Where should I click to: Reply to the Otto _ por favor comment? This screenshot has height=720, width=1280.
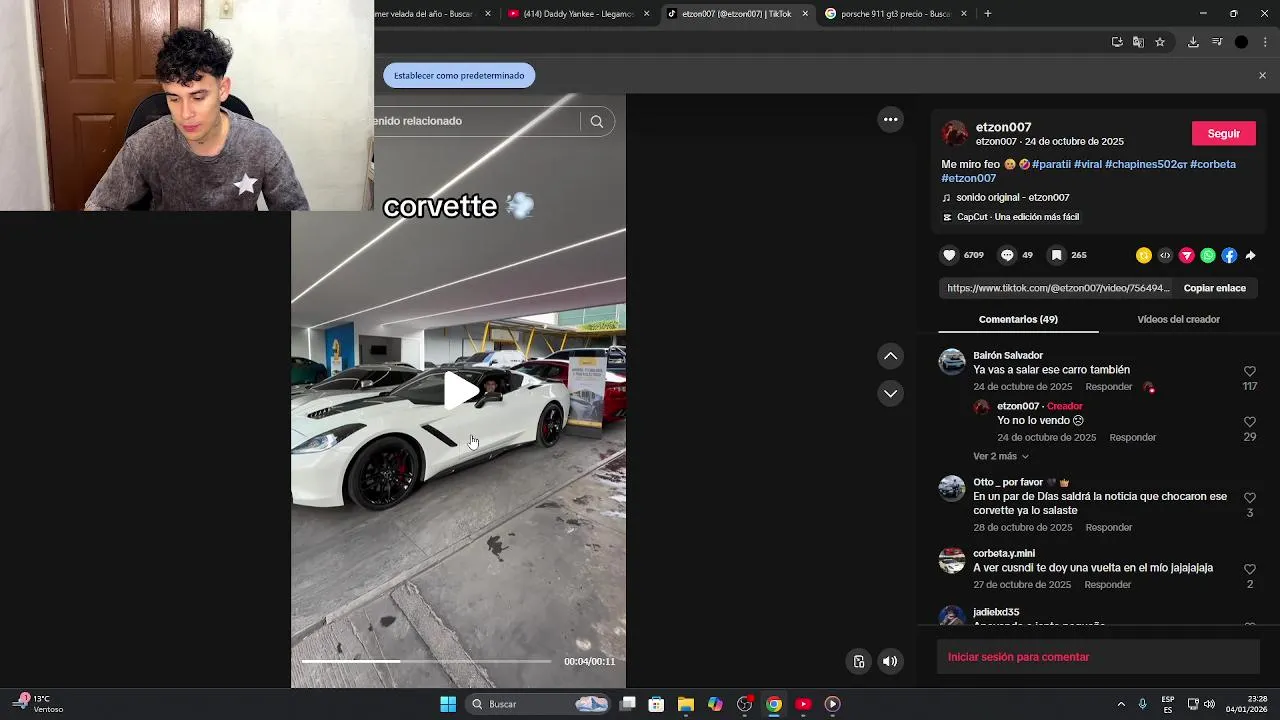pyautogui.click(x=1109, y=528)
